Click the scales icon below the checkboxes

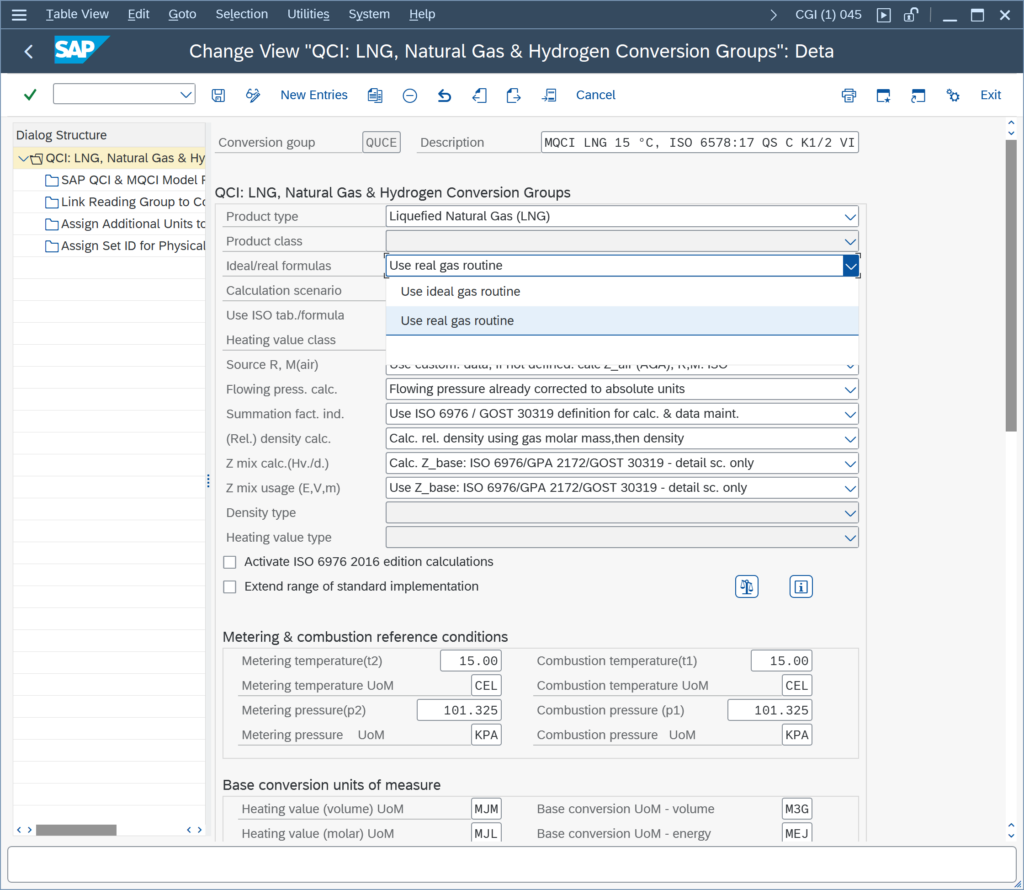point(746,586)
